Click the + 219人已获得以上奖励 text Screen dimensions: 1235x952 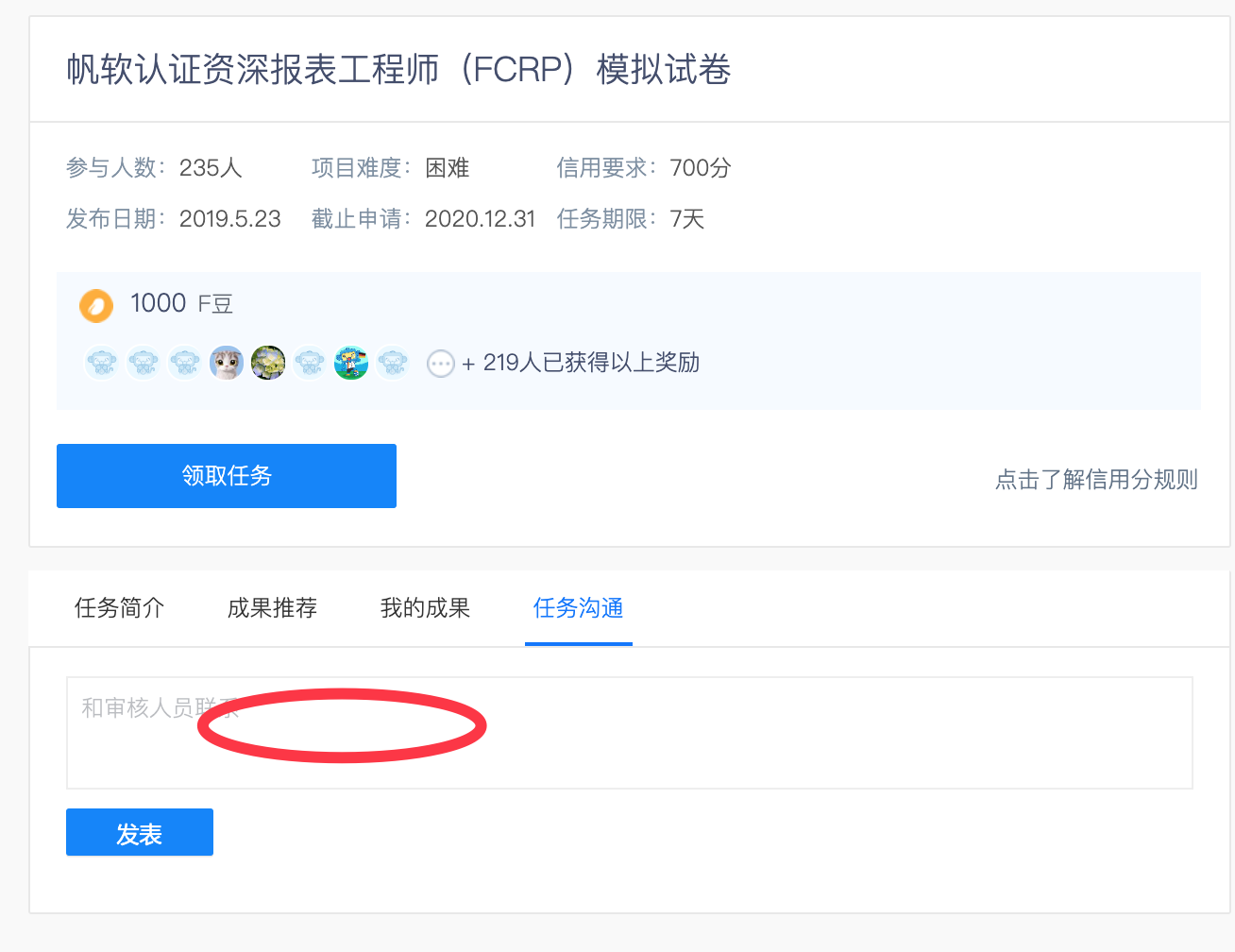coord(581,363)
